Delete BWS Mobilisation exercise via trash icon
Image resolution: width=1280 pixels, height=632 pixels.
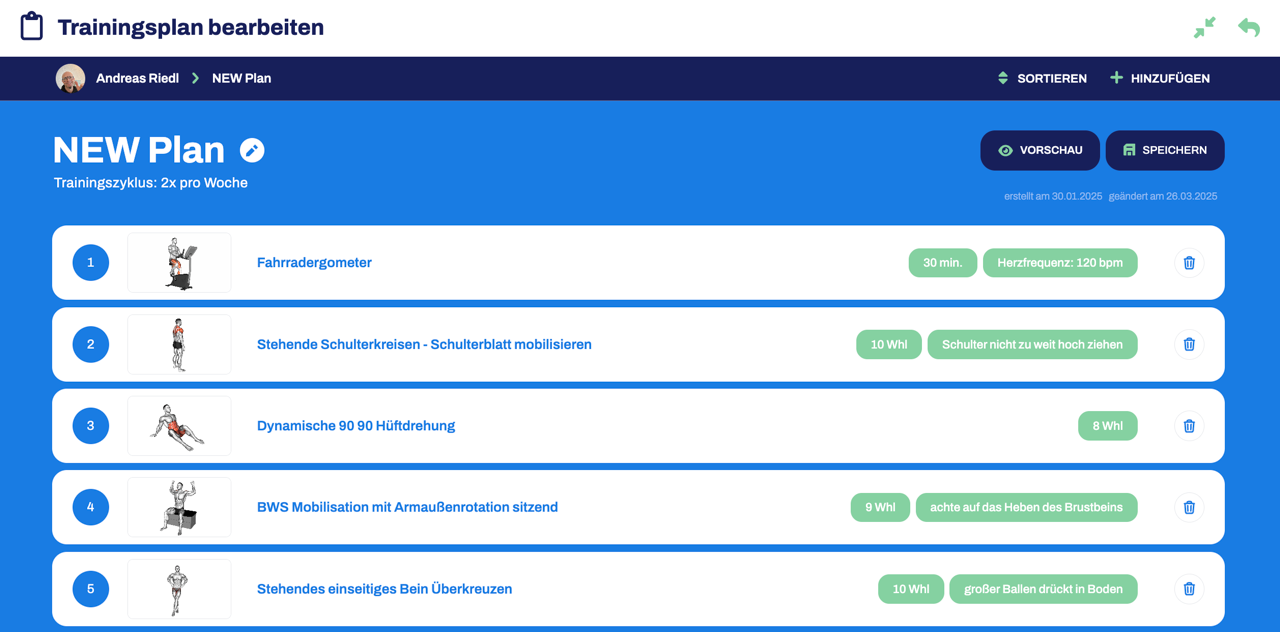click(x=1189, y=507)
